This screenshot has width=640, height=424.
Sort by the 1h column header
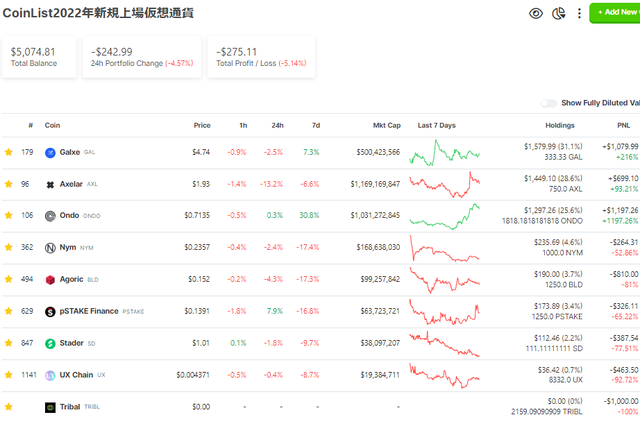pos(243,125)
